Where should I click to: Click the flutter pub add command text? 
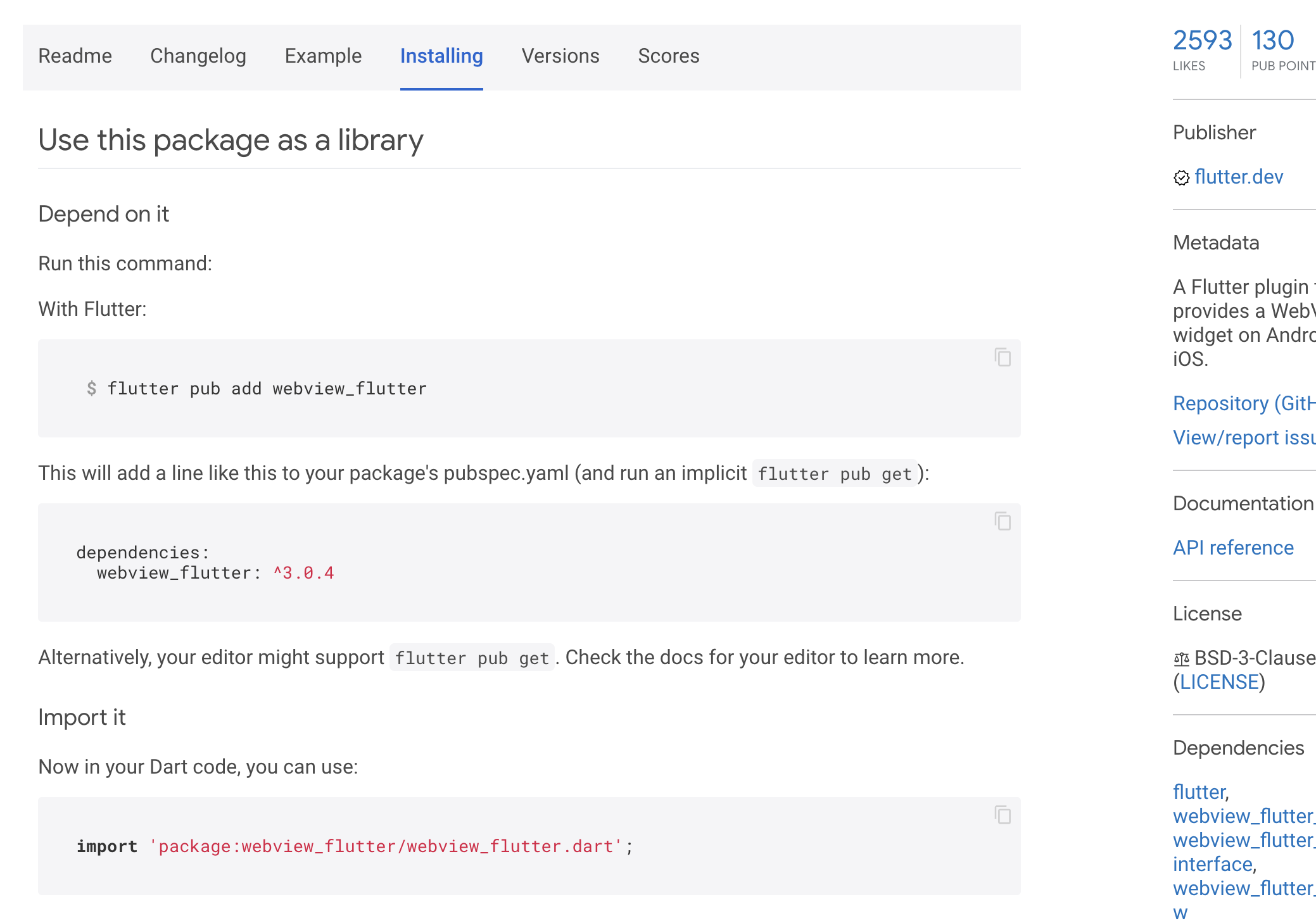coord(267,389)
